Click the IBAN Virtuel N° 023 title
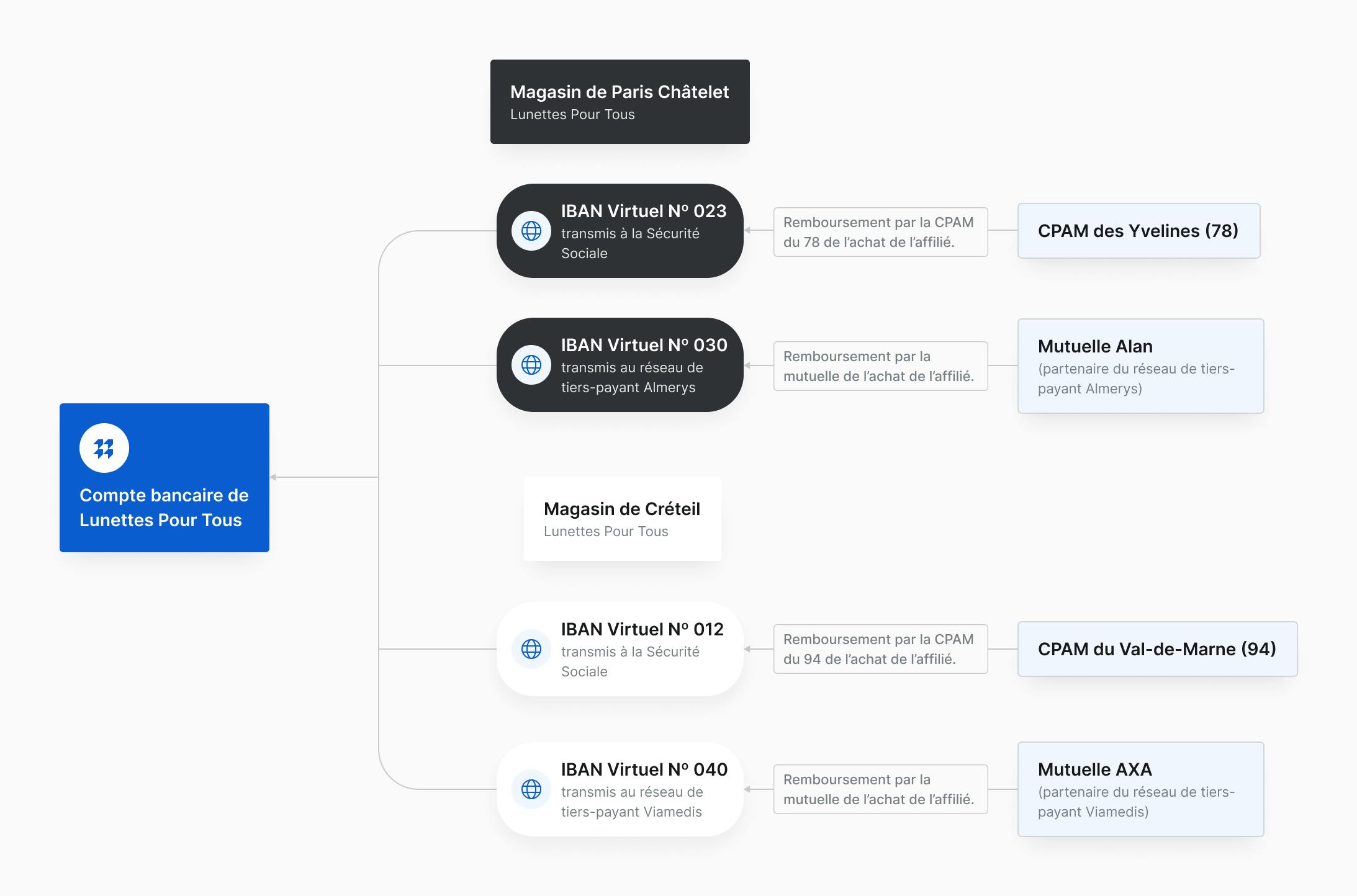This screenshot has width=1357, height=896. tap(644, 211)
